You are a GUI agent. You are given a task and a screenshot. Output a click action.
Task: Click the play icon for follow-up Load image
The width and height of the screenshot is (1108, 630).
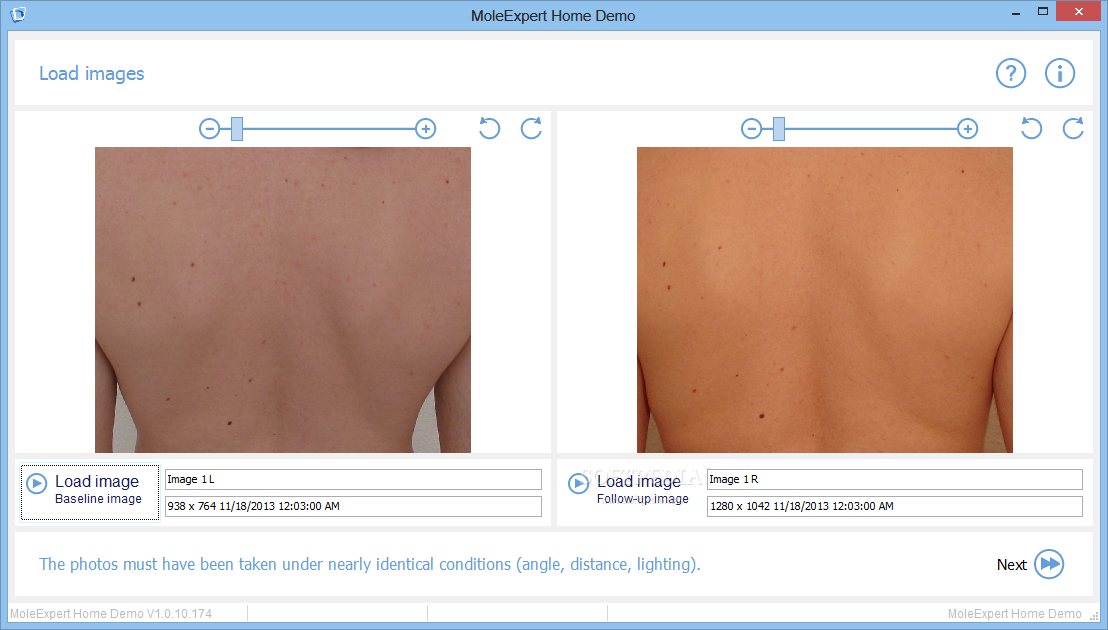(579, 483)
